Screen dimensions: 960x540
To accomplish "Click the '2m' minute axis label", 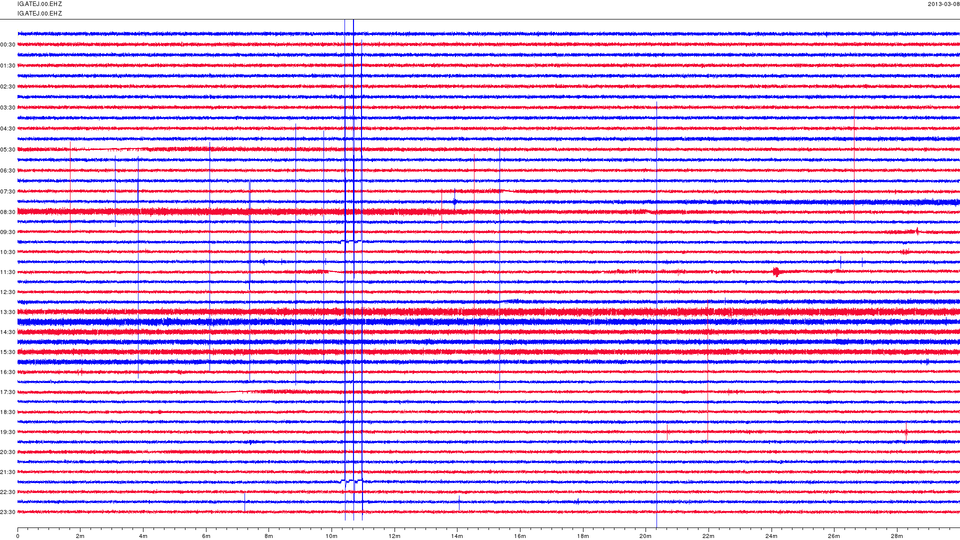I will 80,536.
